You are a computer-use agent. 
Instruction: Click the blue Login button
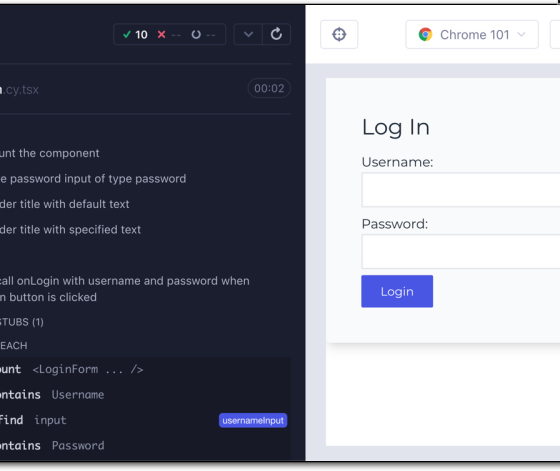pyautogui.click(x=397, y=291)
